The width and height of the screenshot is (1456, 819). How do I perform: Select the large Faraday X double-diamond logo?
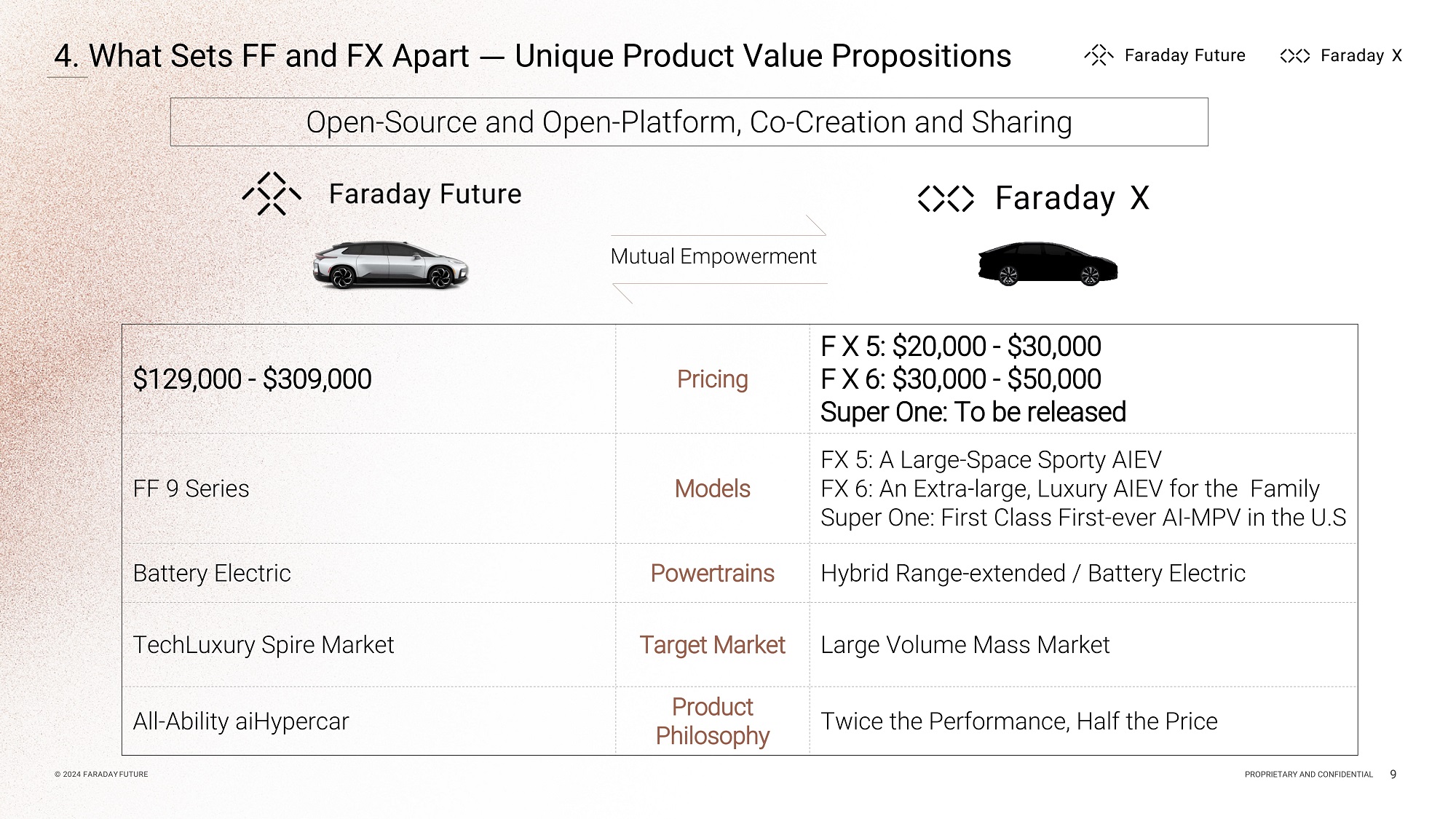coord(946,198)
